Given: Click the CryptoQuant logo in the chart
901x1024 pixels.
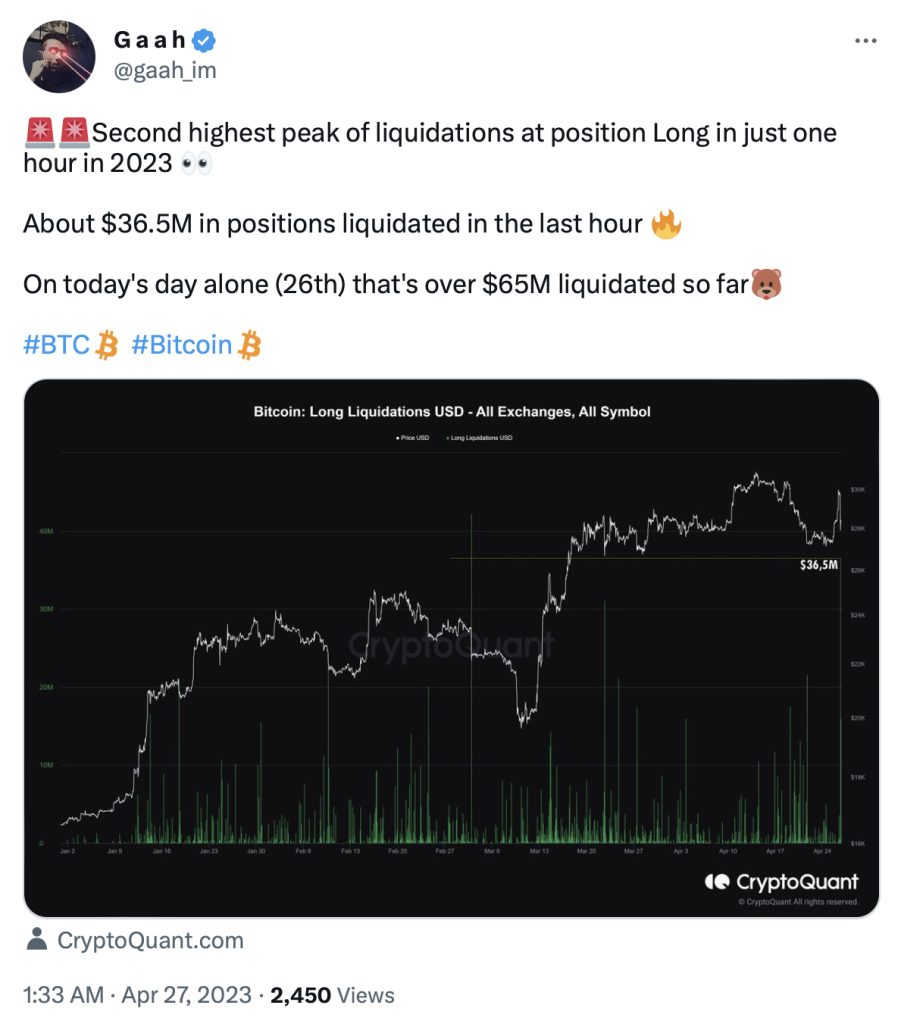Looking at the screenshot, I should pyautogui.click(x=781, y=882).
